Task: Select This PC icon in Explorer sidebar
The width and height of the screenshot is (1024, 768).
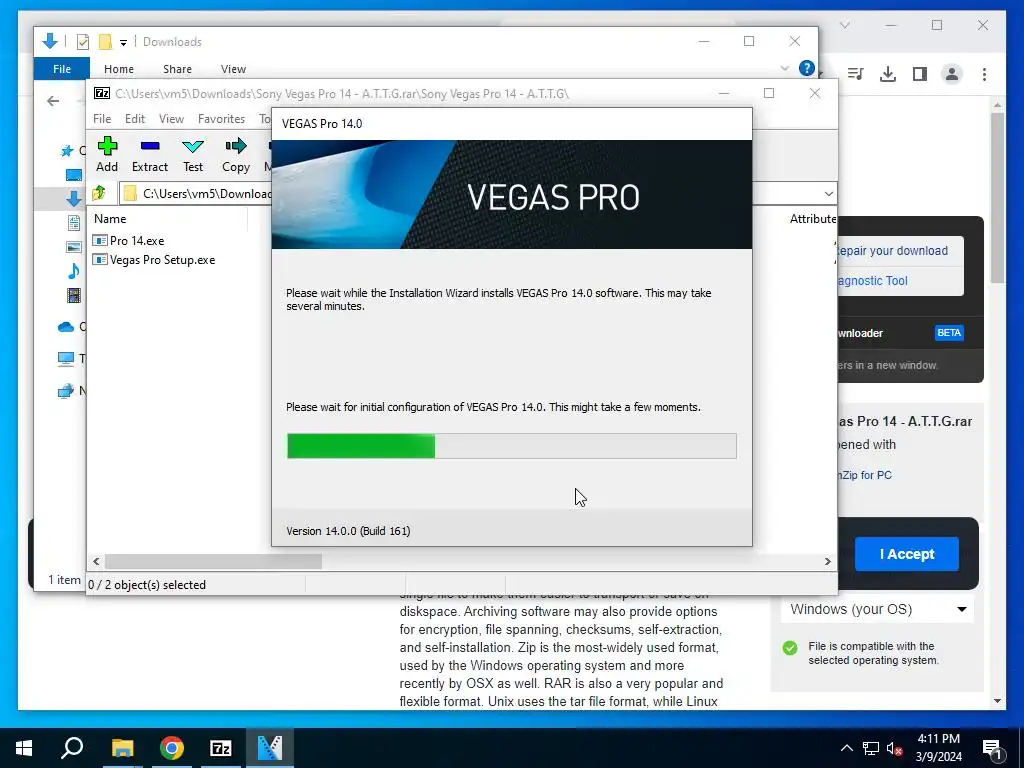Action: (66, 359)
